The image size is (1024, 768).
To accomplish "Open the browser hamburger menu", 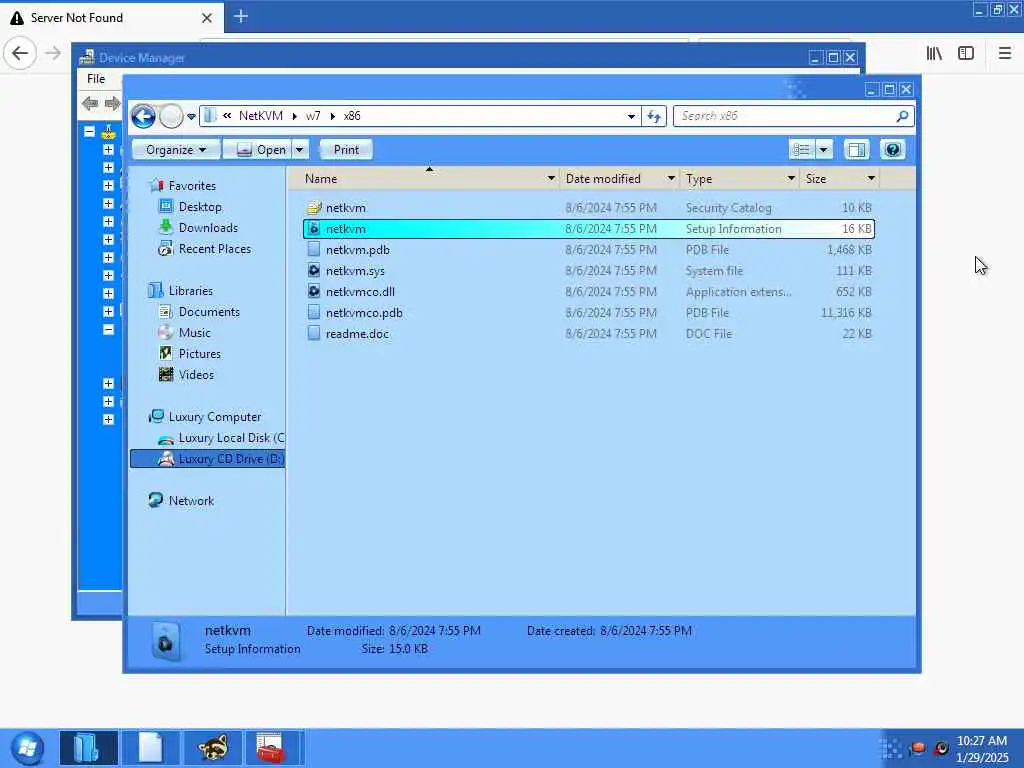I will click(x=1004, y=53).
